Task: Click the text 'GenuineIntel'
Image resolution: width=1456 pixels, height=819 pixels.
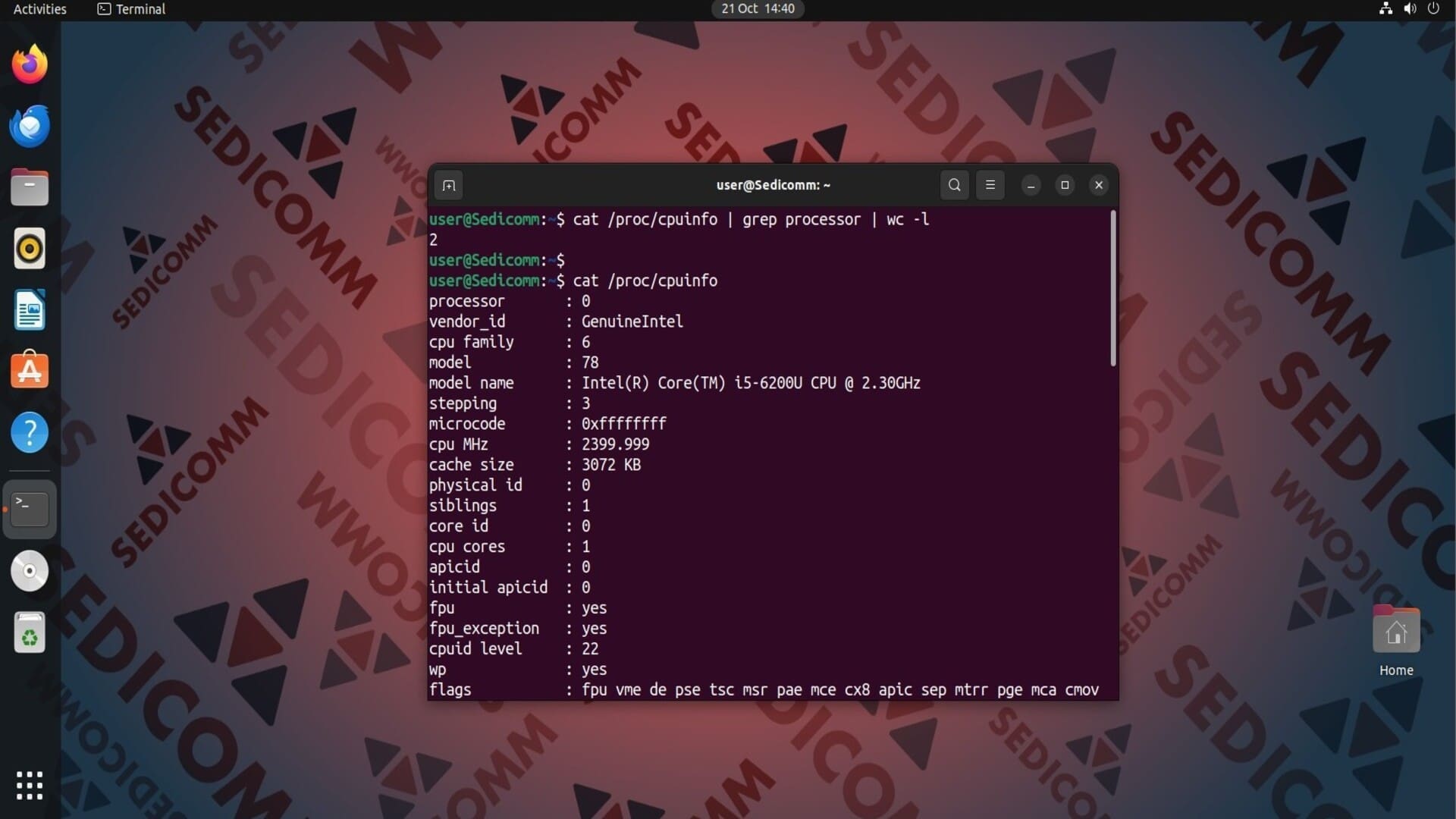Action: (632, 322)
